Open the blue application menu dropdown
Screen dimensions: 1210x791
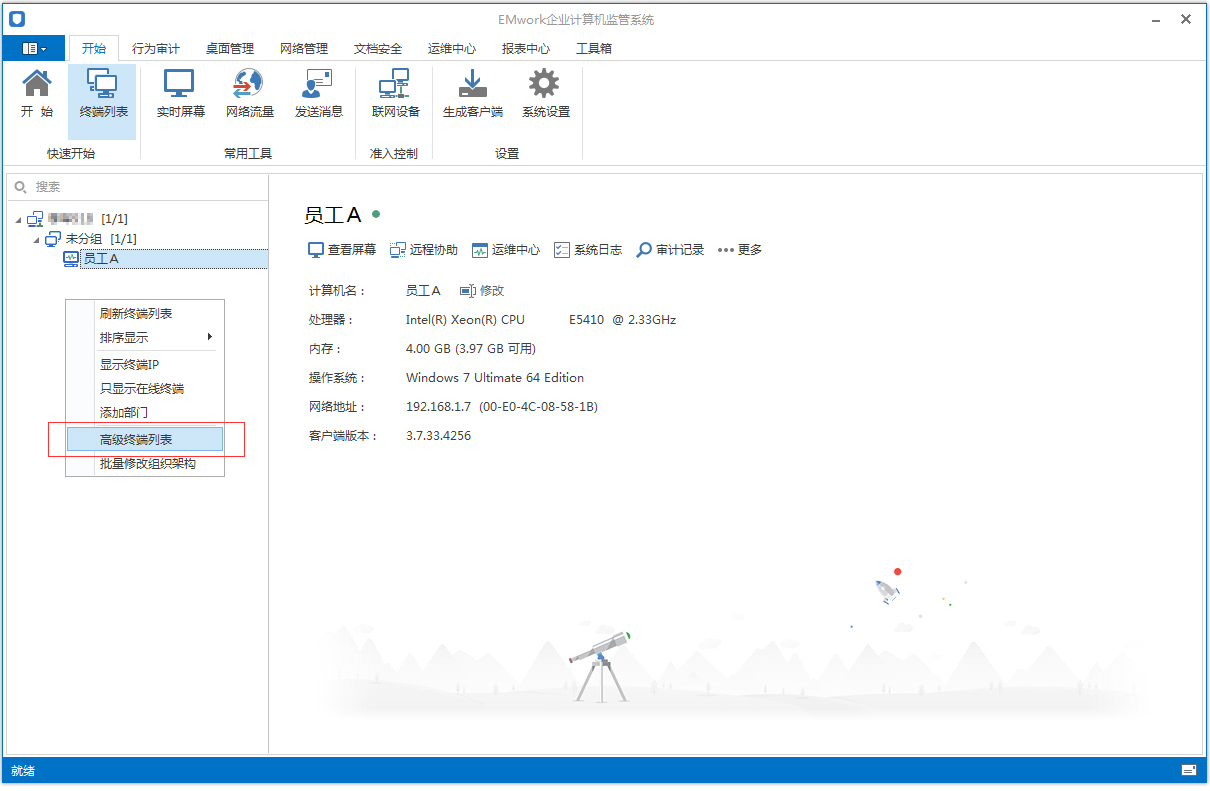tap(34, 48)
